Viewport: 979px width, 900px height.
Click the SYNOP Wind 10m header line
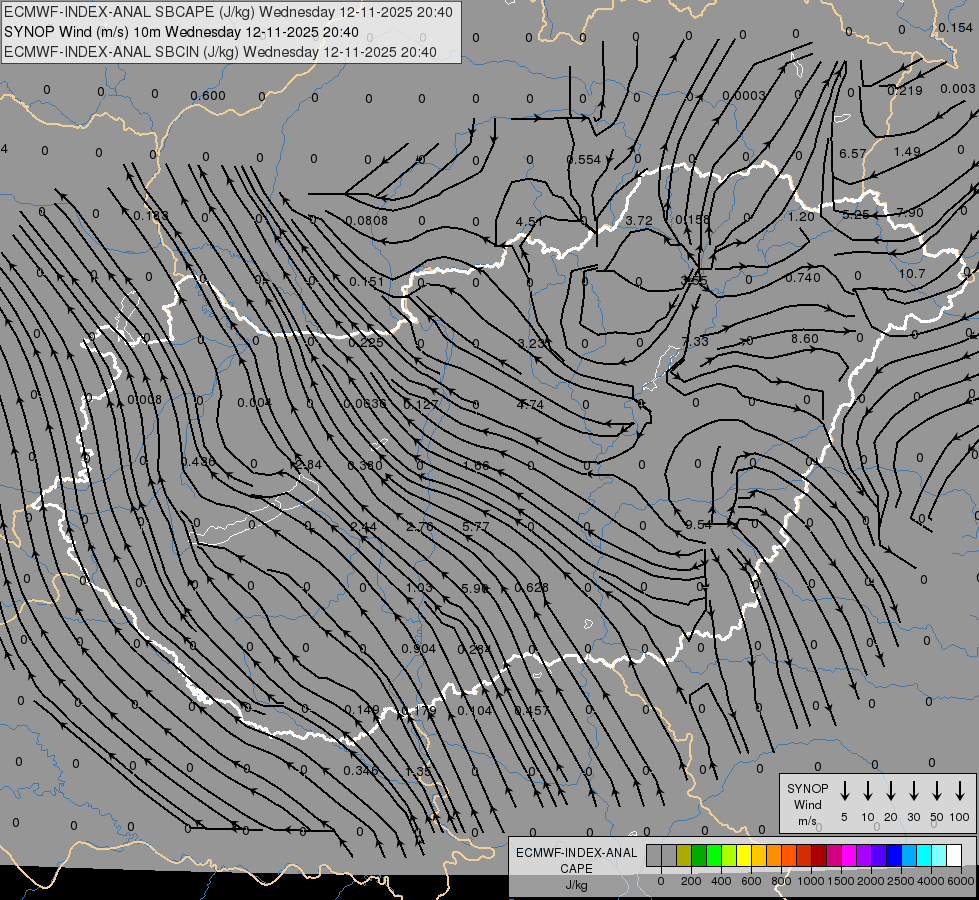point(181,32)
